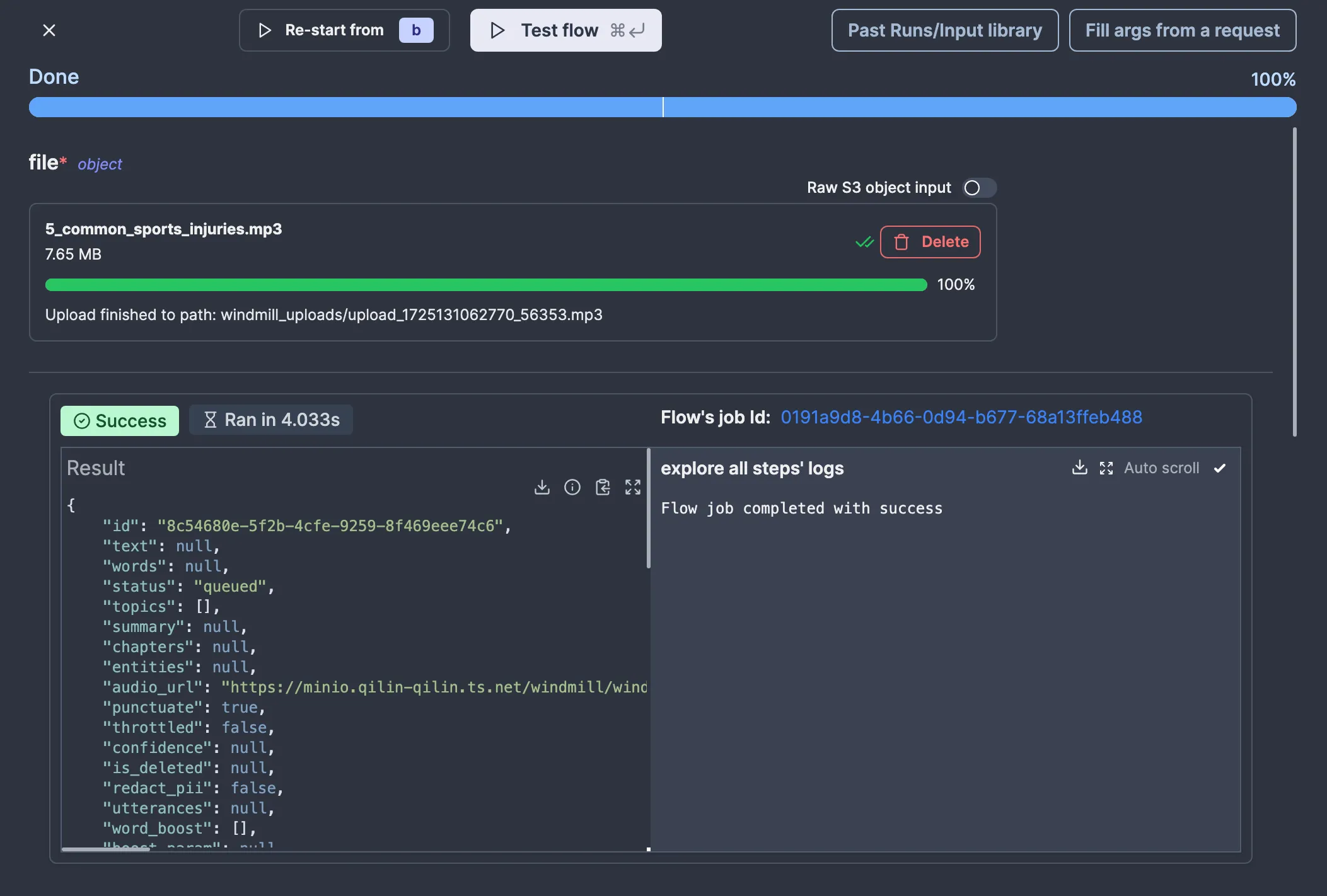Download the Result JSON
Viewport: 1327px width, 896px height.
click(542, 487)
